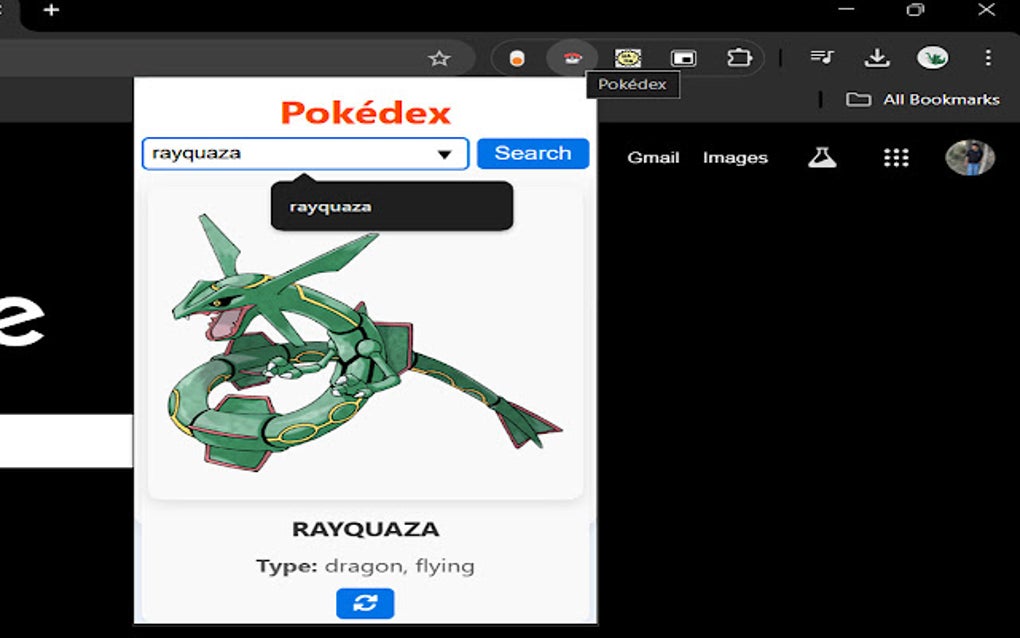Click the yellow emoji extension icon
The image size is (1020, 638).
(x=628, y=57)
